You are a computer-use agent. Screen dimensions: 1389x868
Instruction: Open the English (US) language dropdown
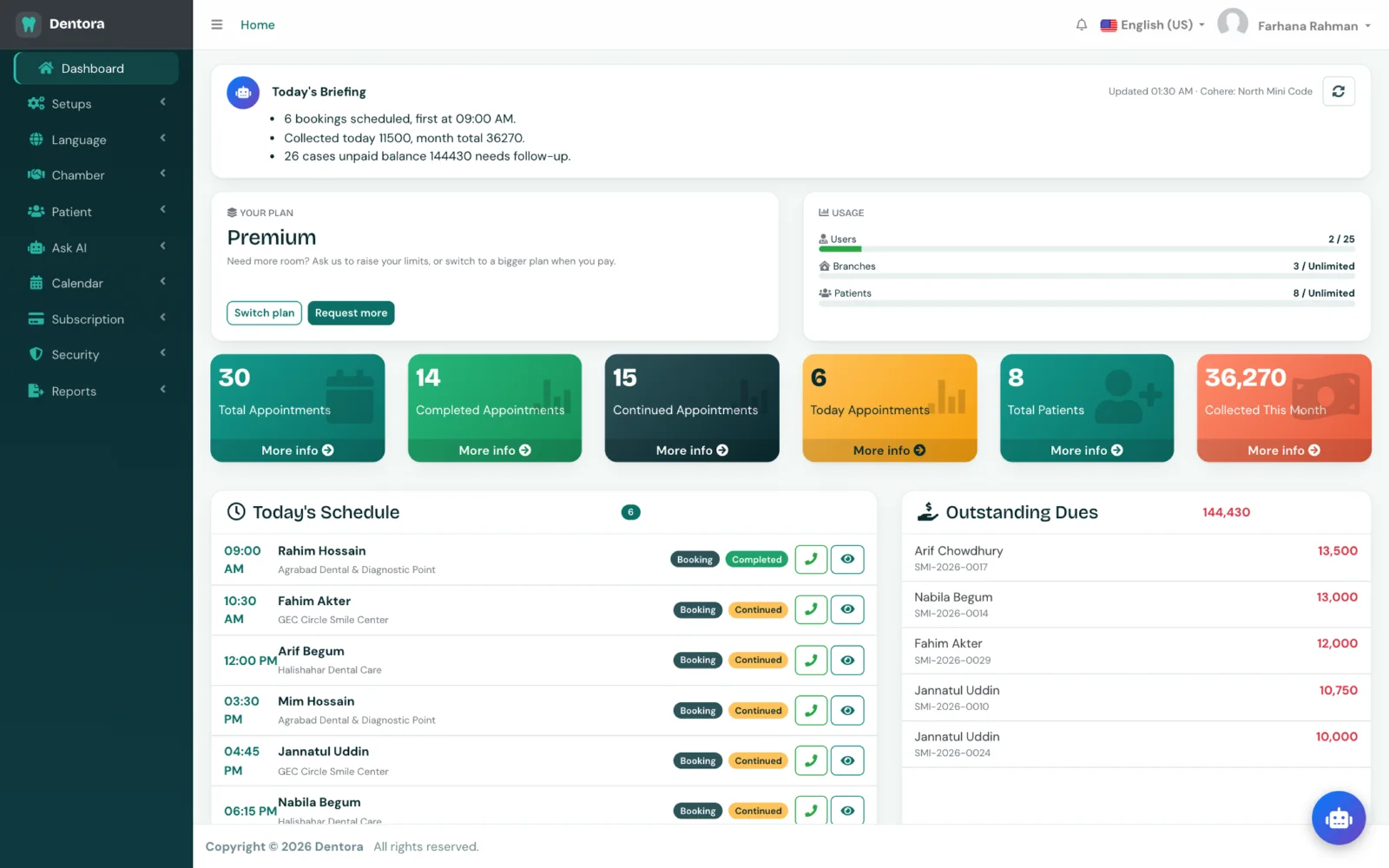click(1153, 25)
